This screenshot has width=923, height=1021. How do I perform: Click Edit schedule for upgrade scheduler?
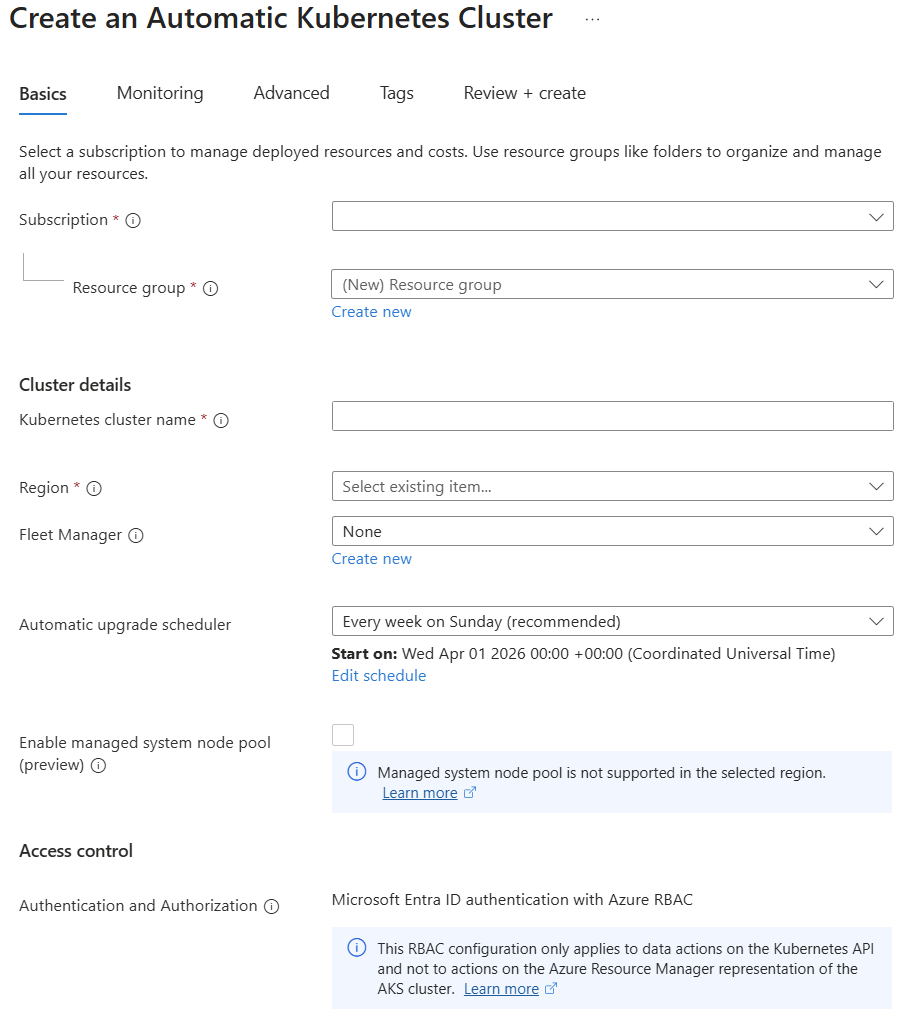point(378,675)
